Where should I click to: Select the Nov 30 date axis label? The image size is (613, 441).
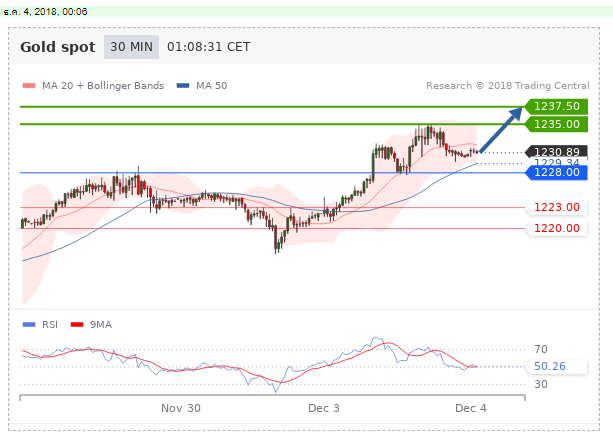pyautogui.click(x=181, y=408)
